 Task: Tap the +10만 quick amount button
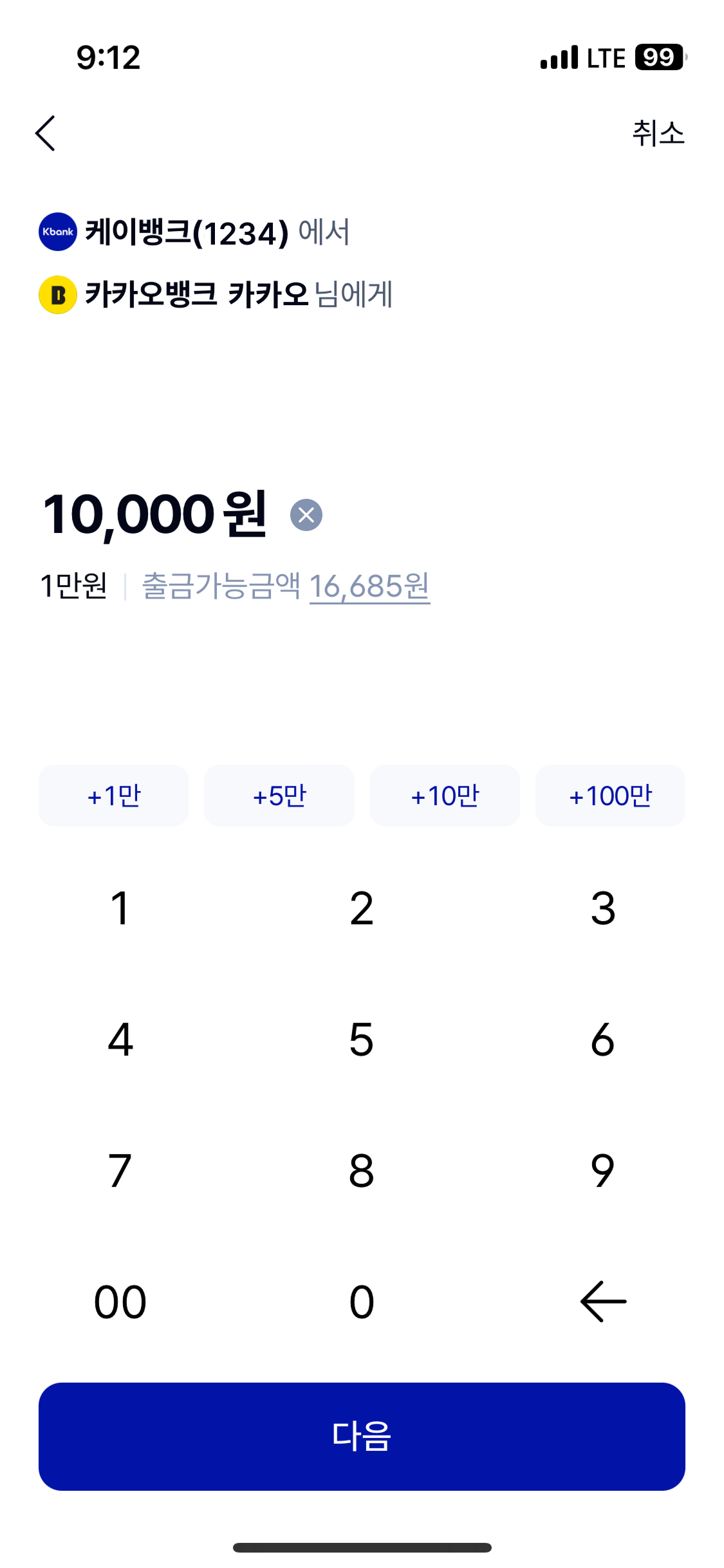click(445, 796)
